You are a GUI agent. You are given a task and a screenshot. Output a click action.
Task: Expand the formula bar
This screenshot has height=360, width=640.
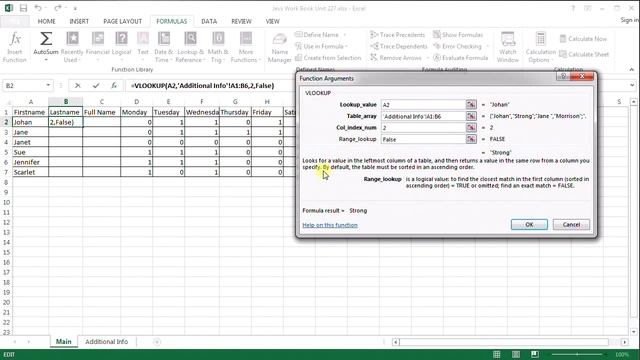click(632, 85)
